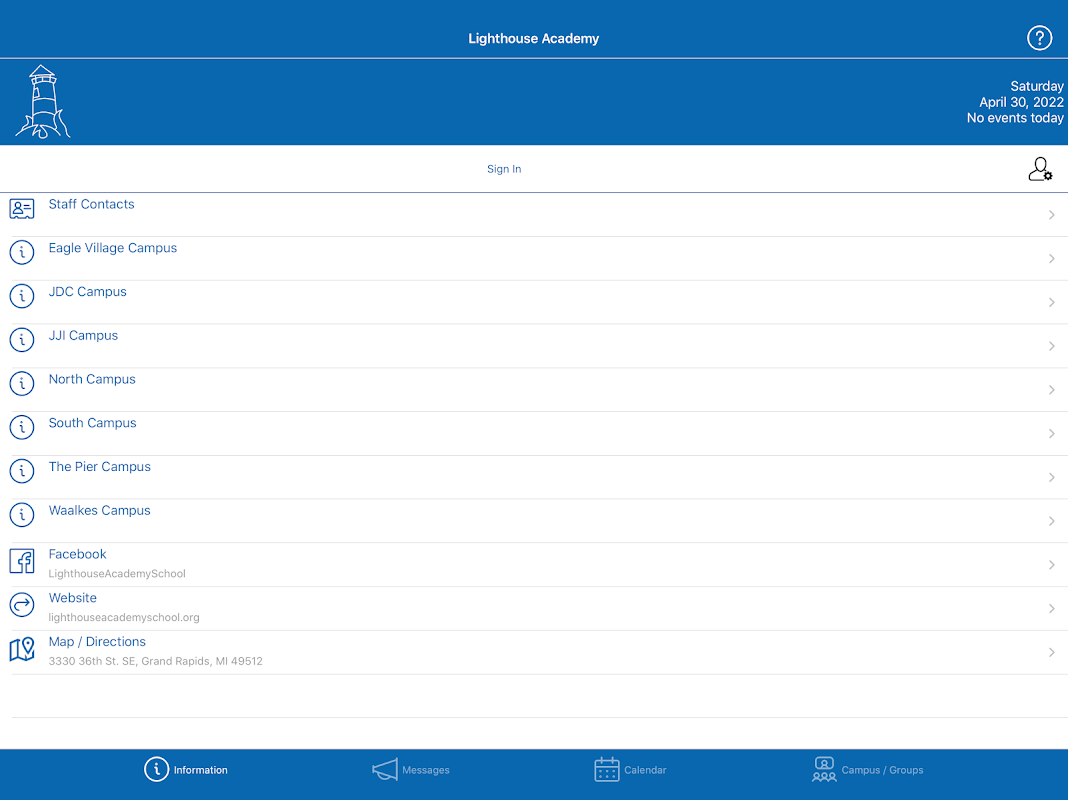Click the Messages megaphone icon
1068x800 pixels.
click(x=385, y=770)
